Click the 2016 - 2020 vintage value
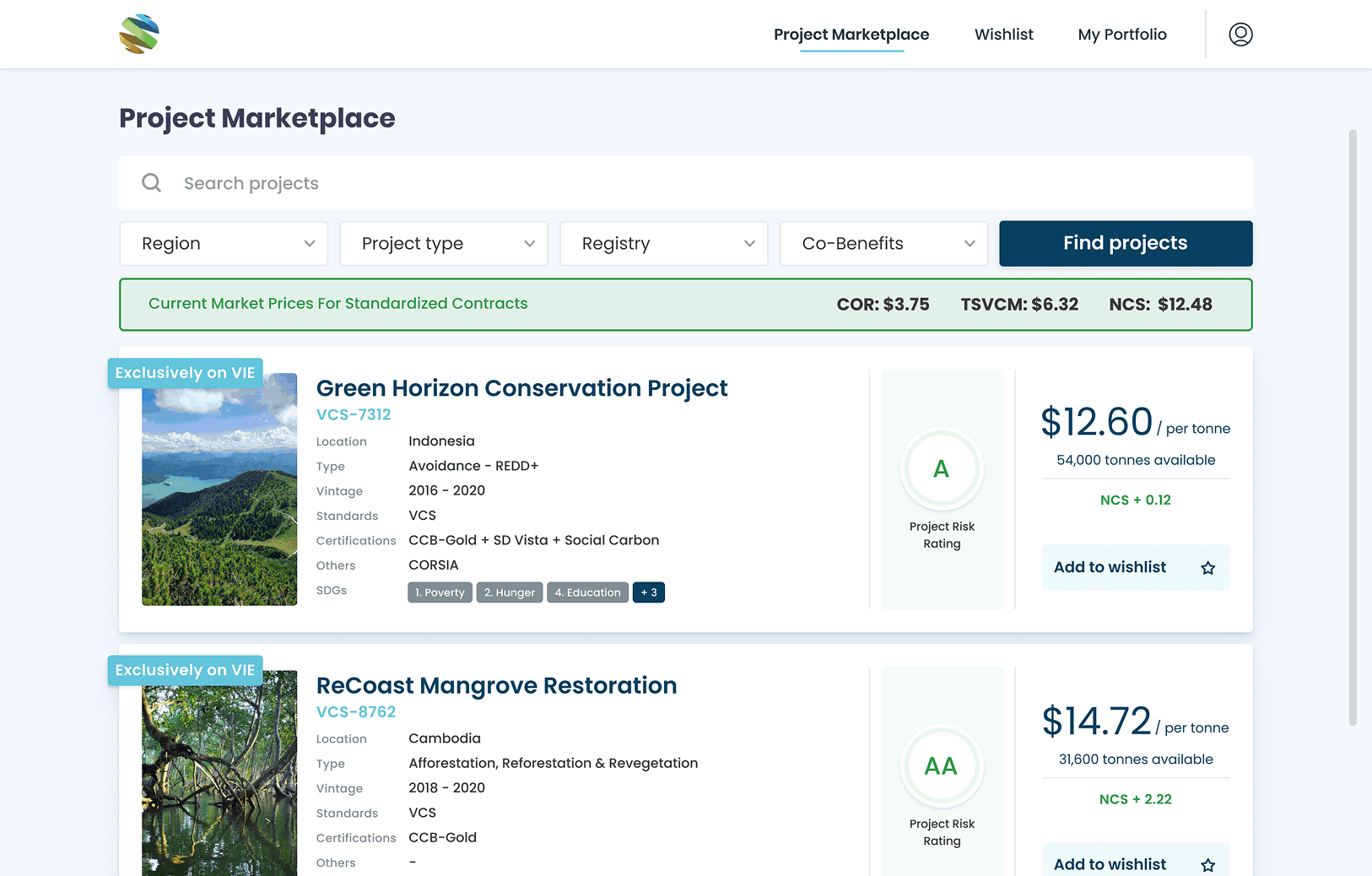The width and height of the screenshot is (1372, 876). point(447,490)
